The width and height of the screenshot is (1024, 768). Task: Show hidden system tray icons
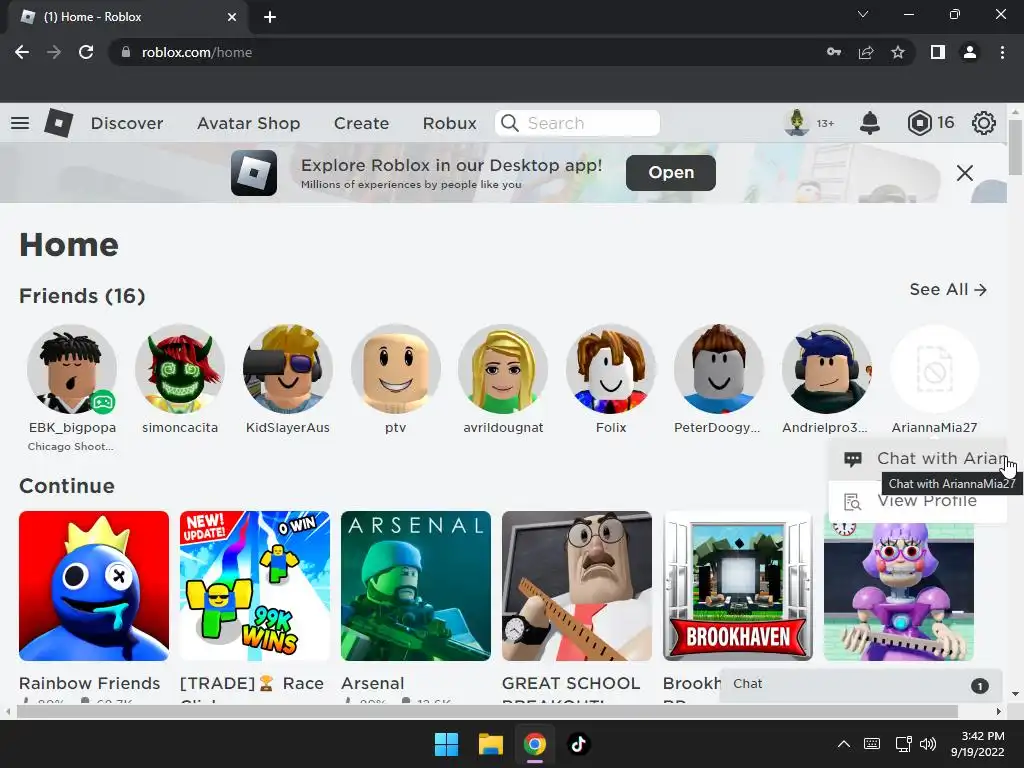[844, 744]
